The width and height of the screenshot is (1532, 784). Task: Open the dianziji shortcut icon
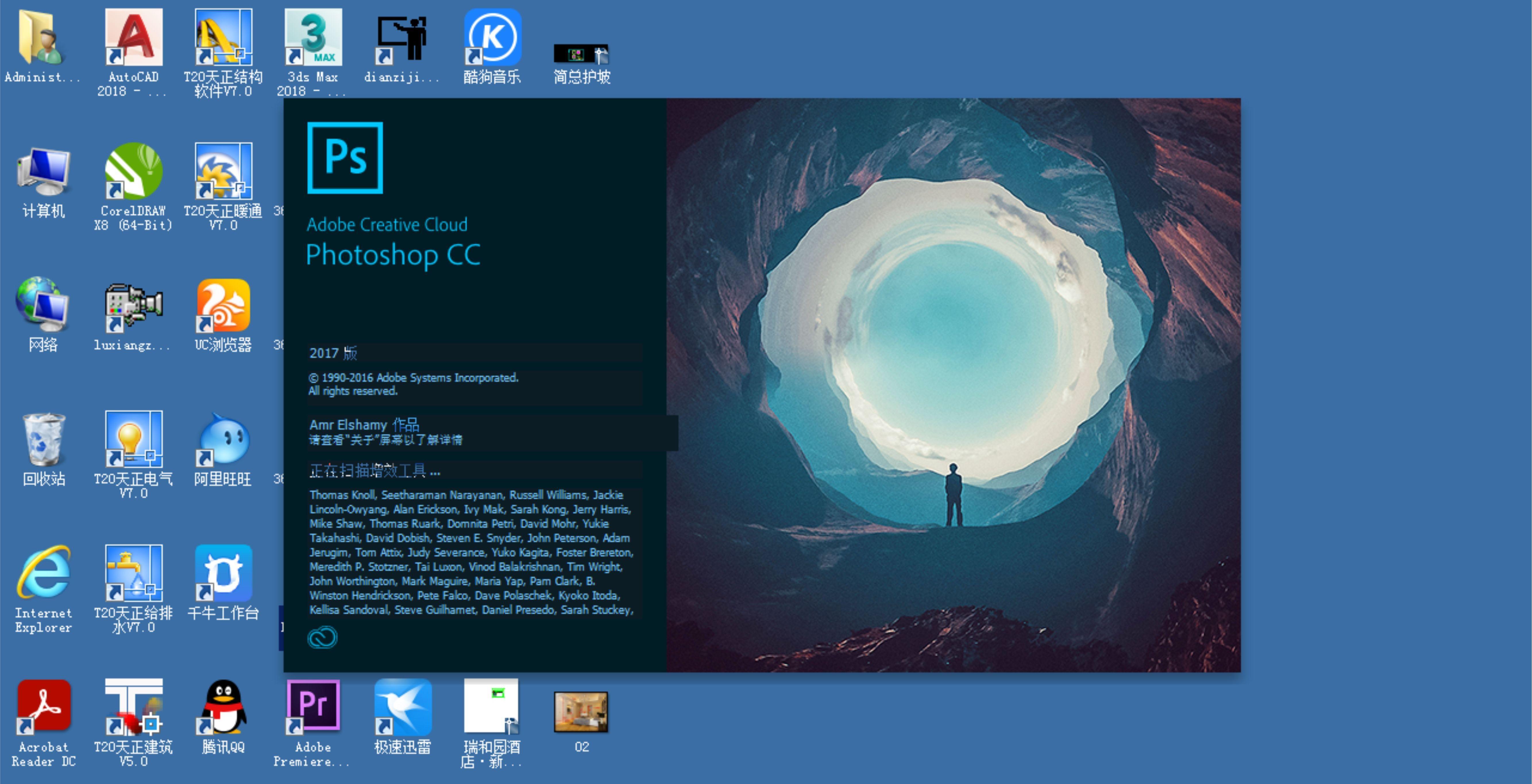tap(402, 39)
